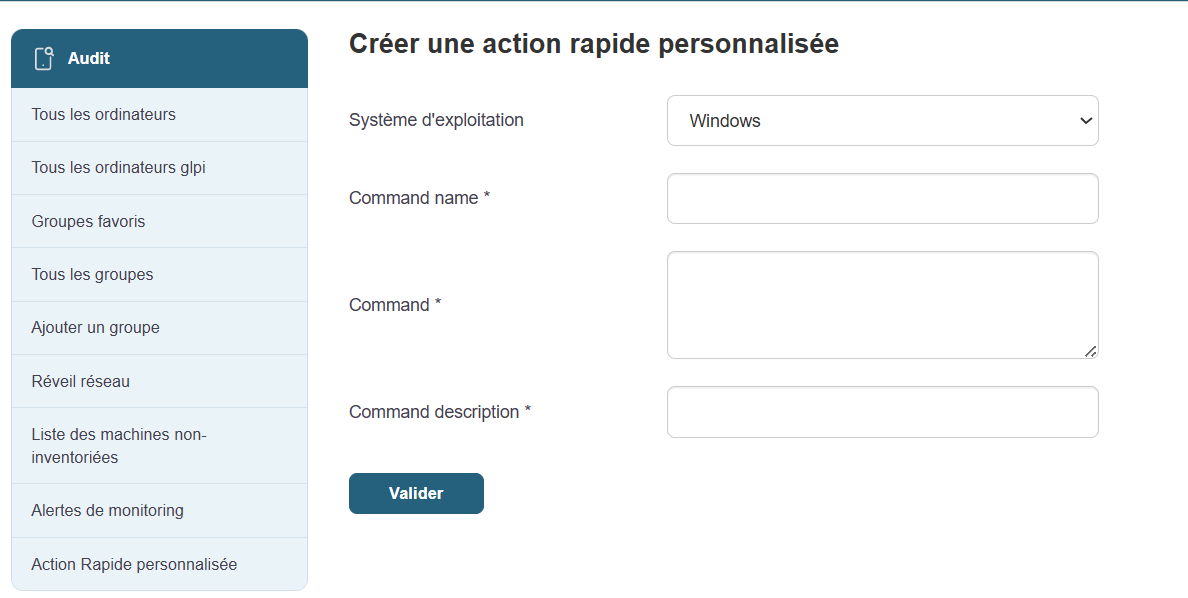Screen dimensions: 1188x598
Task: Choose Ajouter un groupe
Action: click(95, 328)
